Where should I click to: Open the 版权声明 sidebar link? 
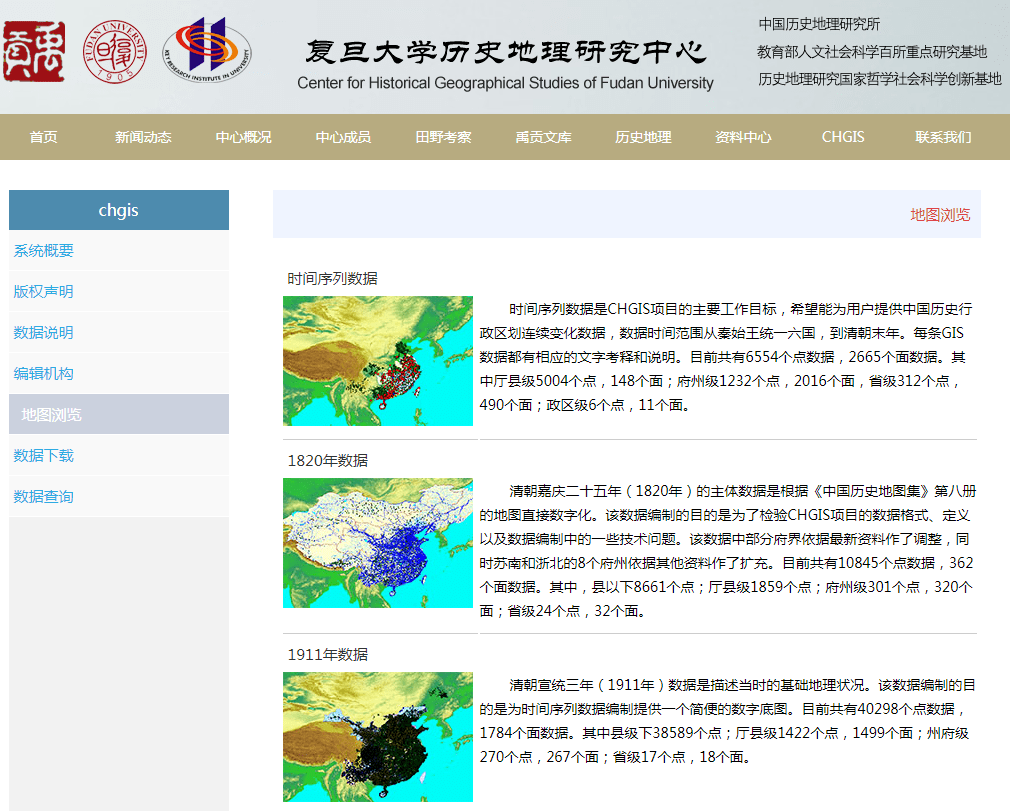coord(119,291)
